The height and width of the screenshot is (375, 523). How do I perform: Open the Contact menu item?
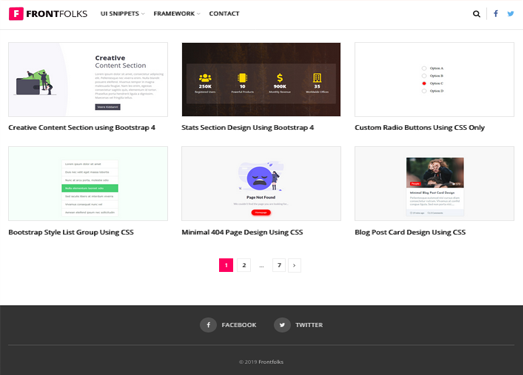point(224,14)
